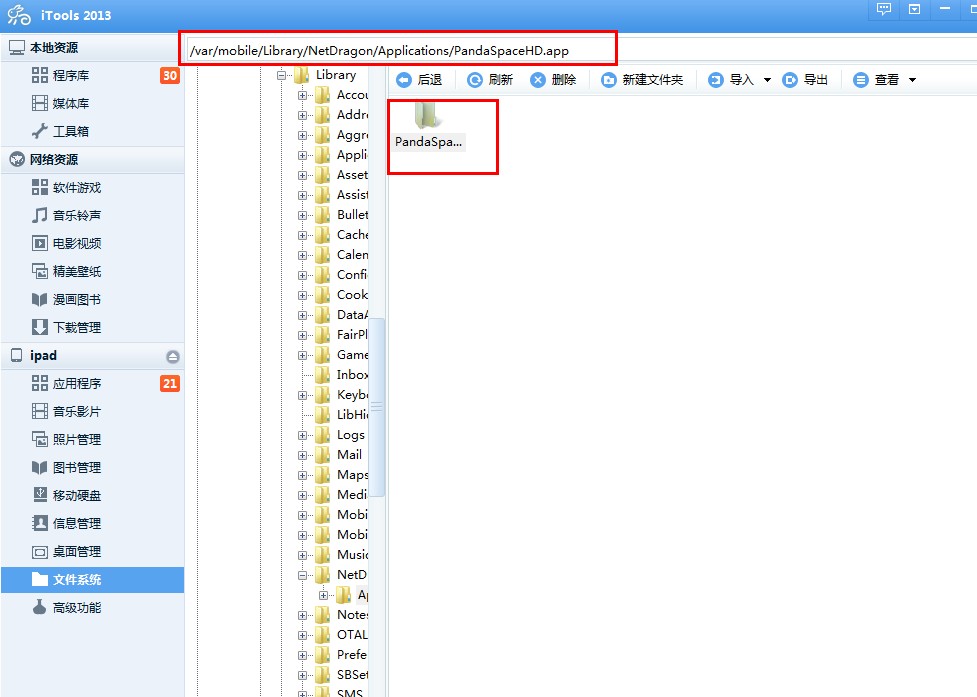Expand the Logs folder node
The height and width of the screenshot is (697, 977).
[302, 435]
